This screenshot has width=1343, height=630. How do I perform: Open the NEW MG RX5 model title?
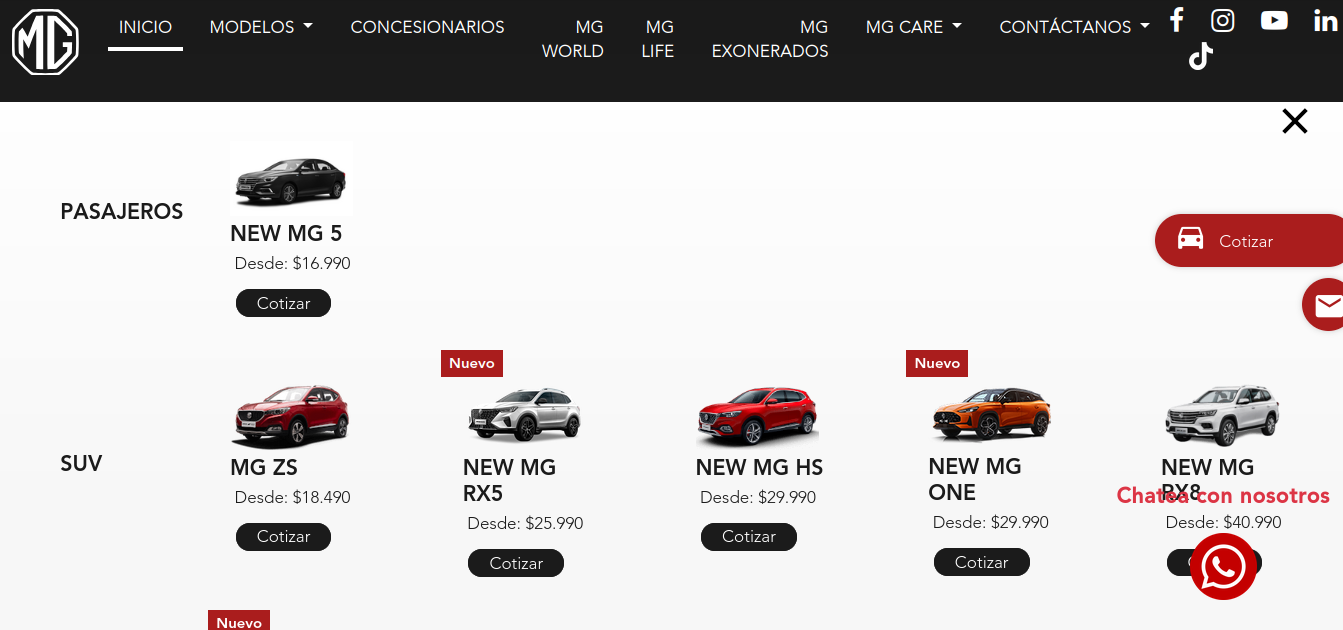tap(509, 480)
